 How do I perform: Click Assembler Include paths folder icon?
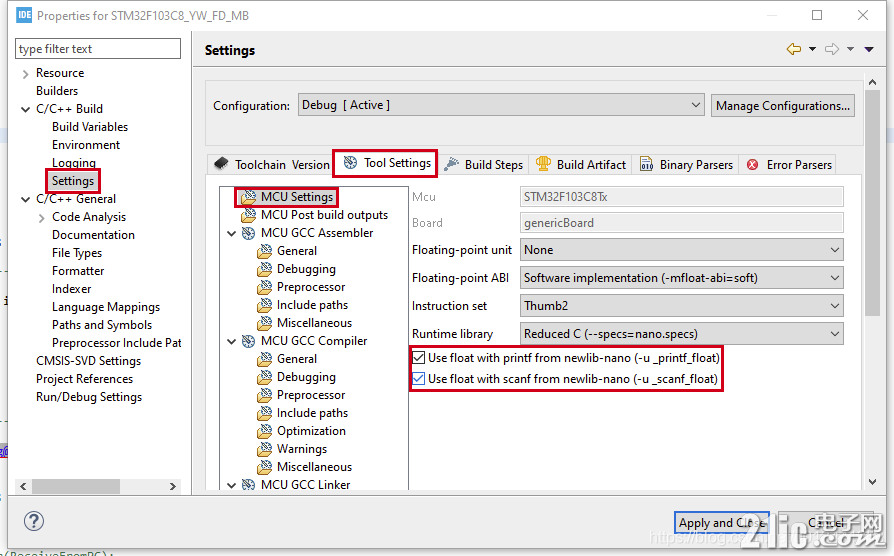coord(264,305)
